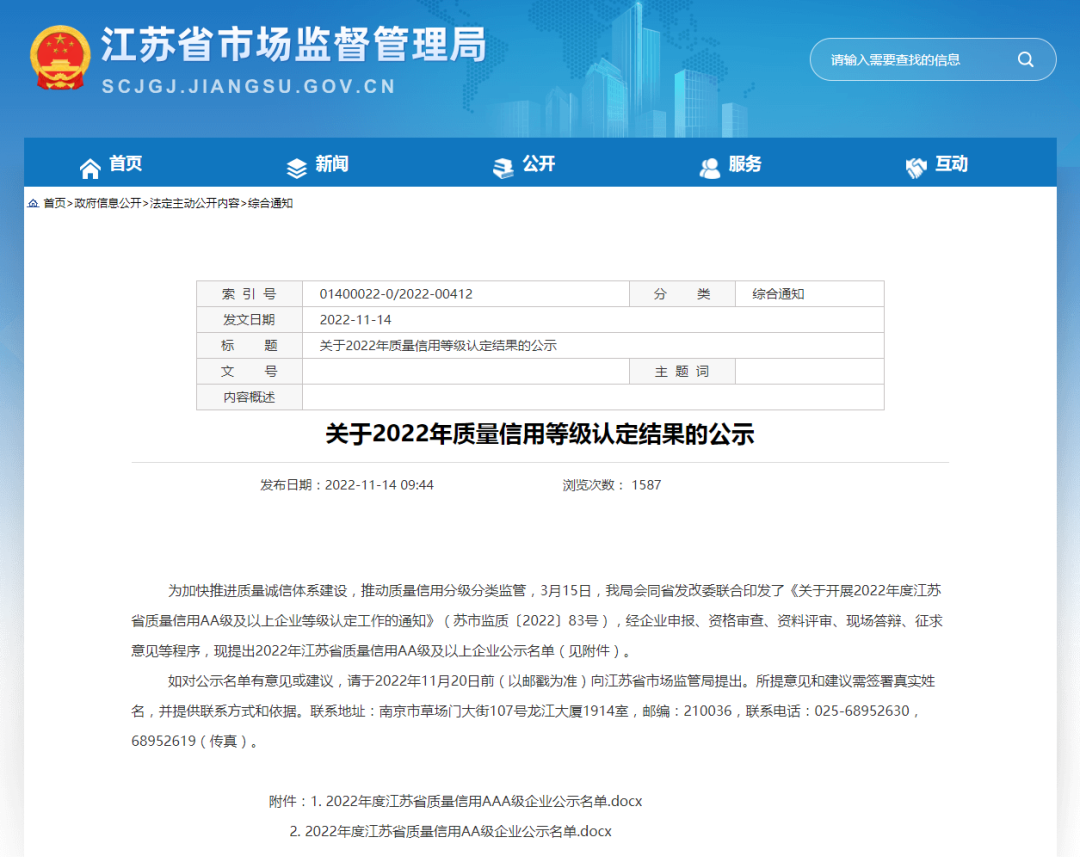
Task: Click the 分类 label cell
Action: [683, 294]
